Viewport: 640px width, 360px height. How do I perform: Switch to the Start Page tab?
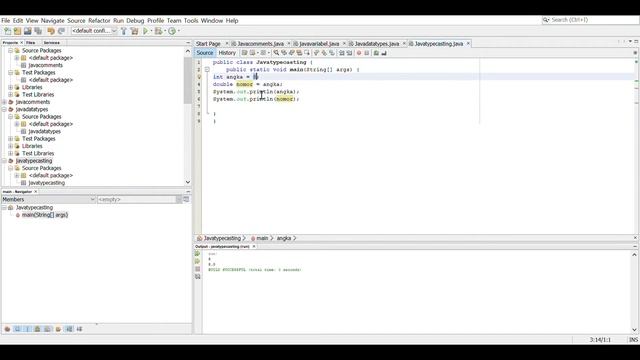pyautogui.click(x=208, y=44)
